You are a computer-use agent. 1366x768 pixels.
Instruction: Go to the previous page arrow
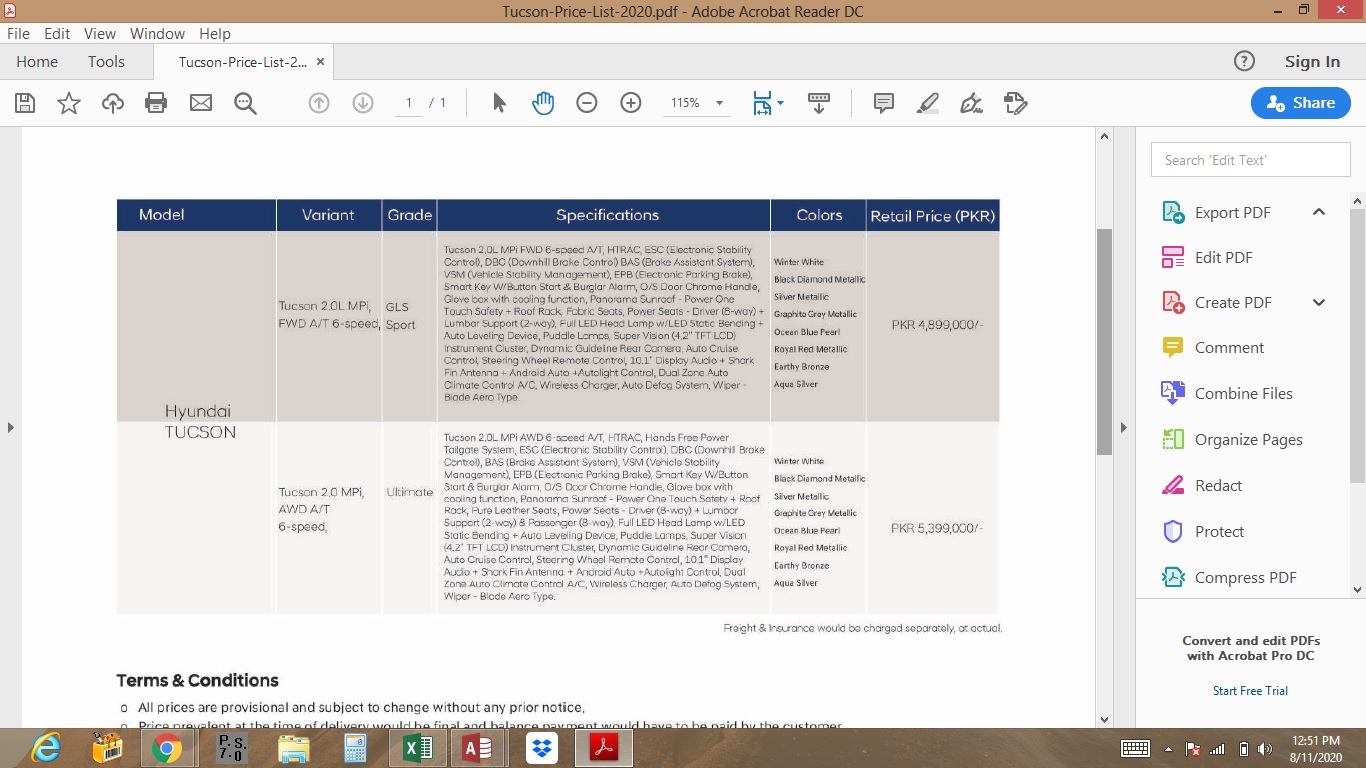click(319, 103)
